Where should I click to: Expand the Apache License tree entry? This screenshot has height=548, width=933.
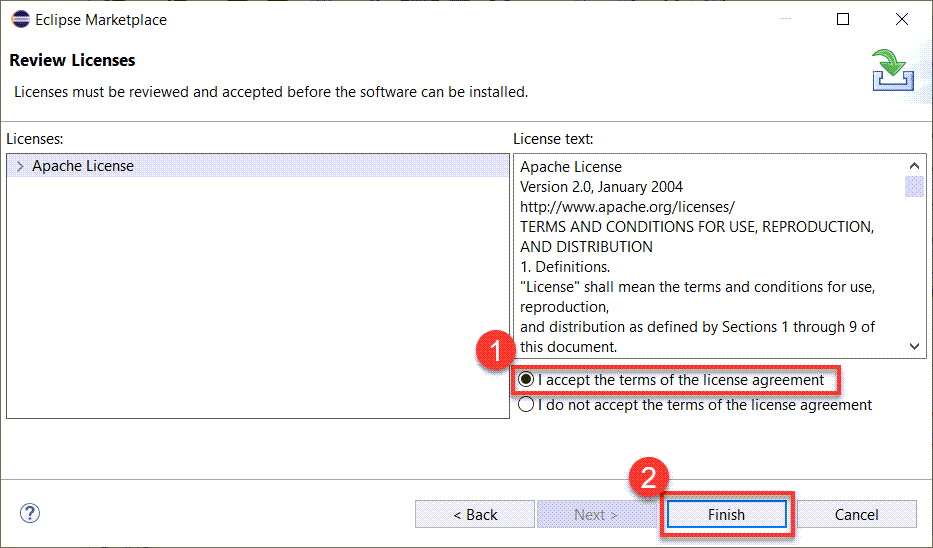[x=20, y=166]
